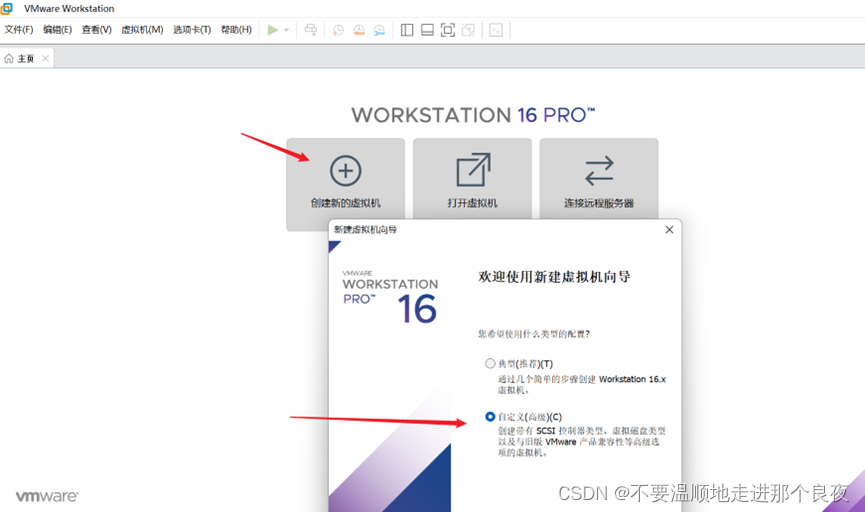865x512 pixels.
Task: Click the vmware logo at bottom left
Action: [x=47, y=496]
